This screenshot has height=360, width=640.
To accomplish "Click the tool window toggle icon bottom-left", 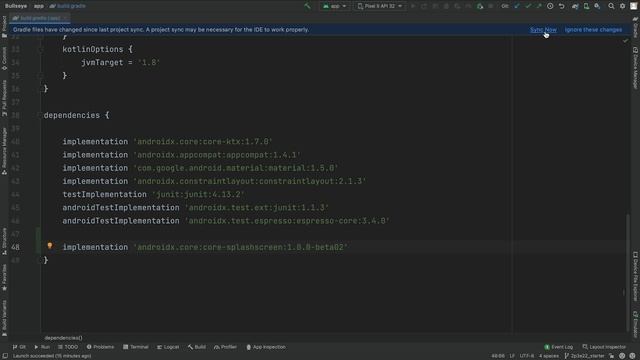I will tap(5, 356).
